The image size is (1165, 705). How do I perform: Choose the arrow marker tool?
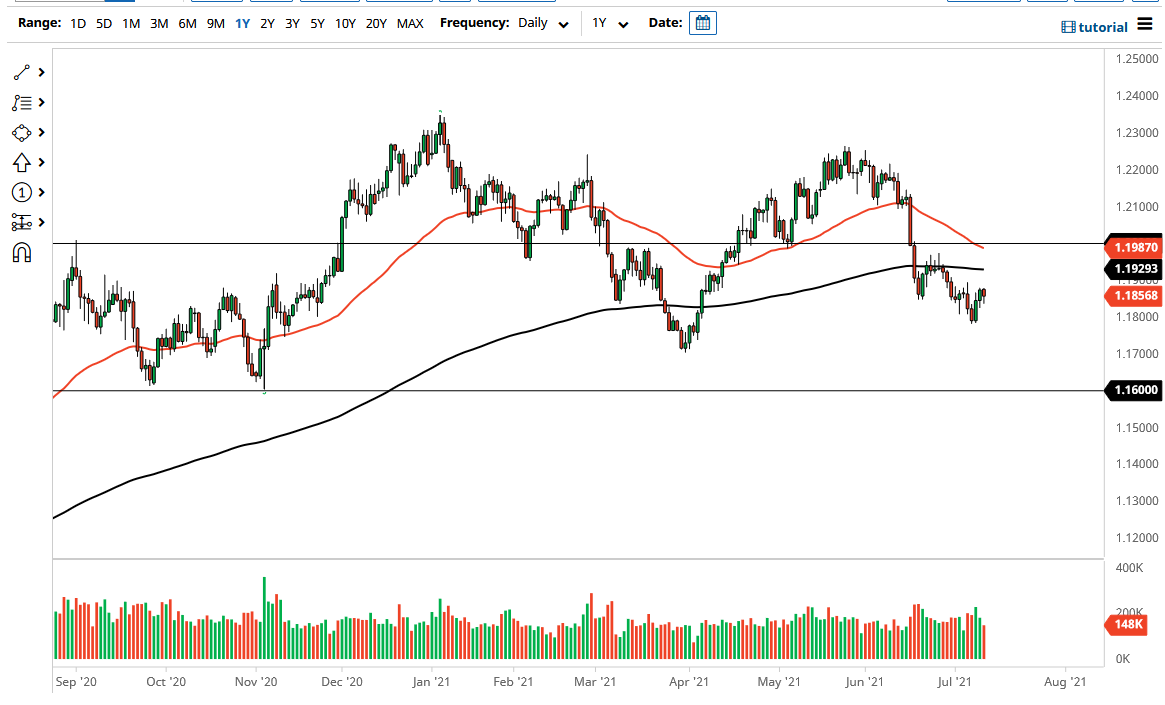coord(21,162)
